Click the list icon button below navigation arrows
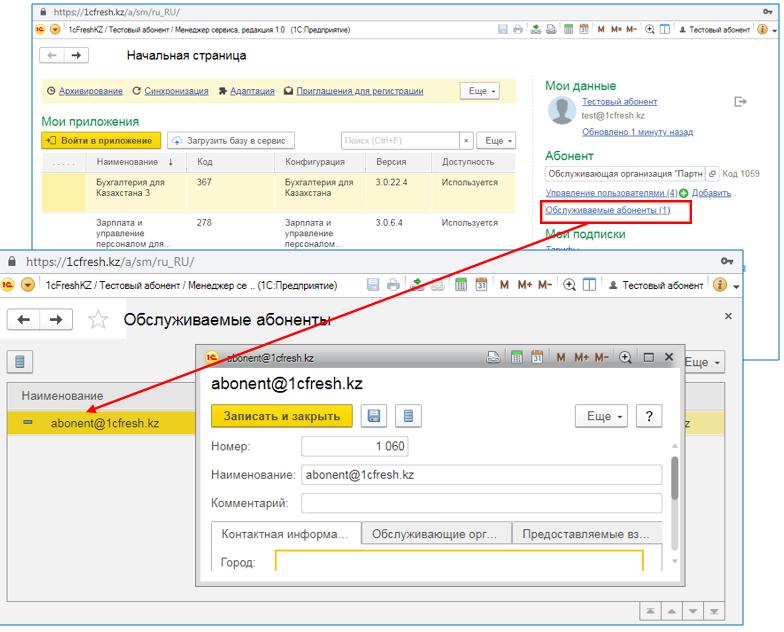Image resolution: width=784 pixels, height=632 pixels. point(20,362)
